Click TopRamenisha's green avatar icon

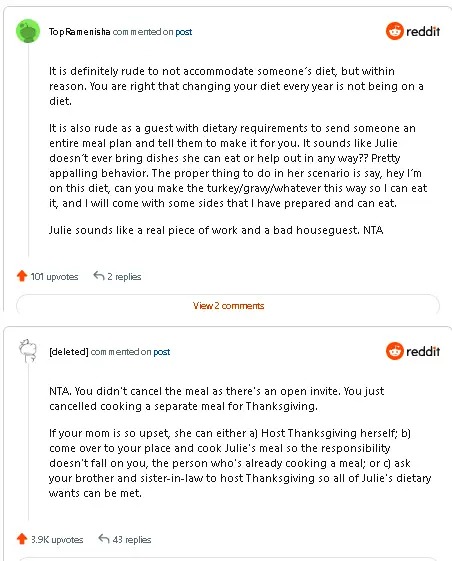(28, 31)
